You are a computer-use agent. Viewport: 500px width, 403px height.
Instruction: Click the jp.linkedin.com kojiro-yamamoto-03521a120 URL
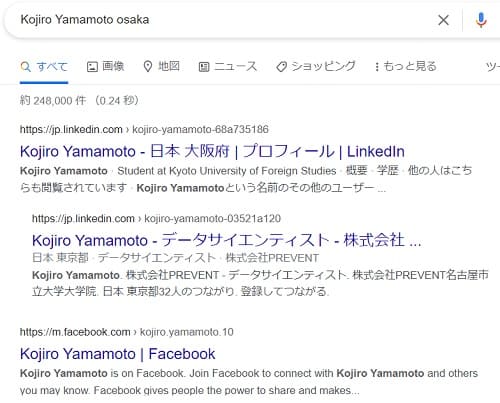point(156,219)
